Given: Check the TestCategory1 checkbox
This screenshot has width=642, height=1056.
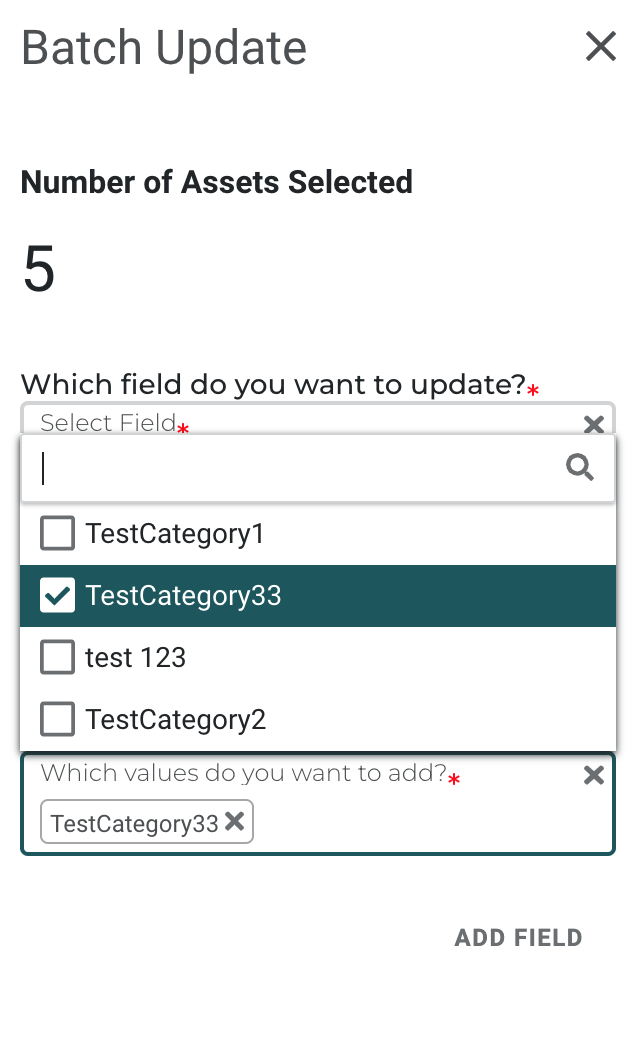Looking at the screenshot, I should (57, 534).
